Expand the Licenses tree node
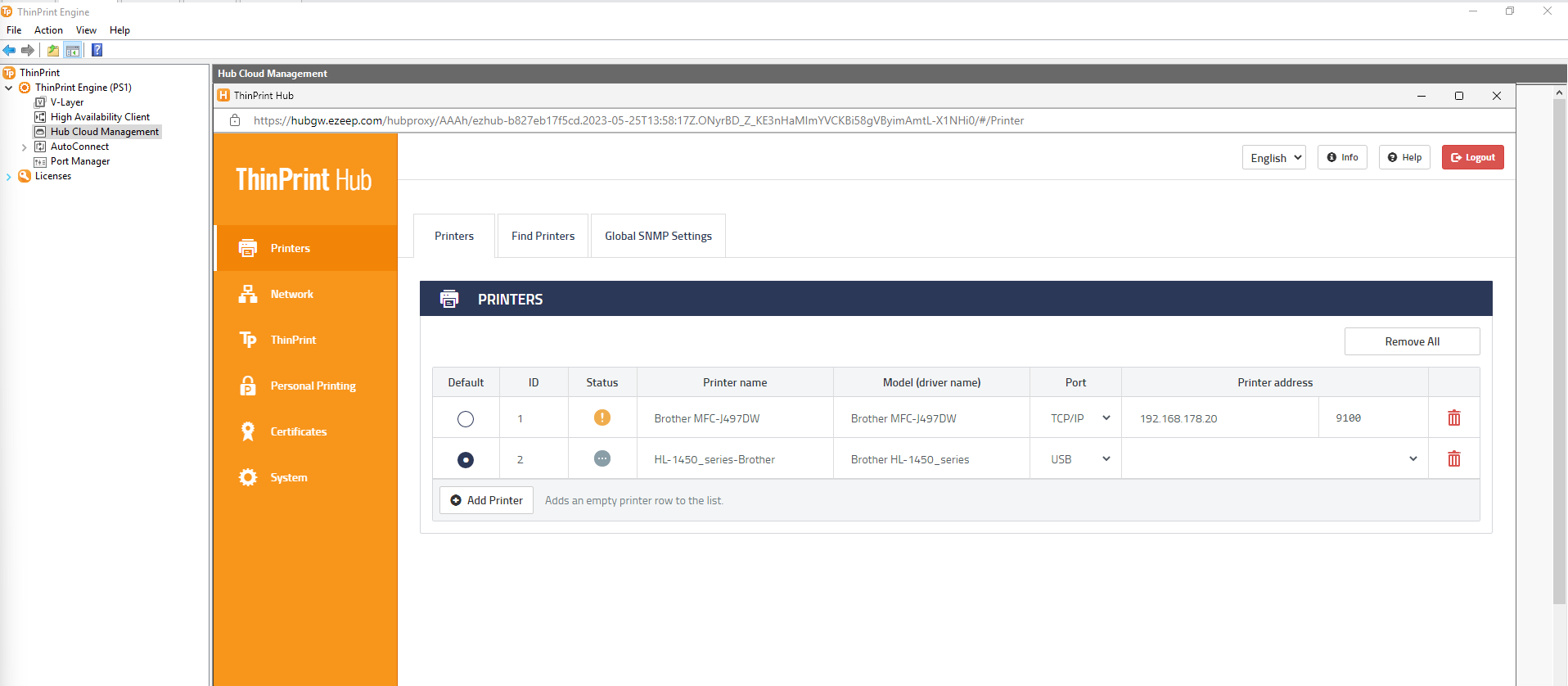This screenshot has height=686, width=1568. [x=9, y=177]
